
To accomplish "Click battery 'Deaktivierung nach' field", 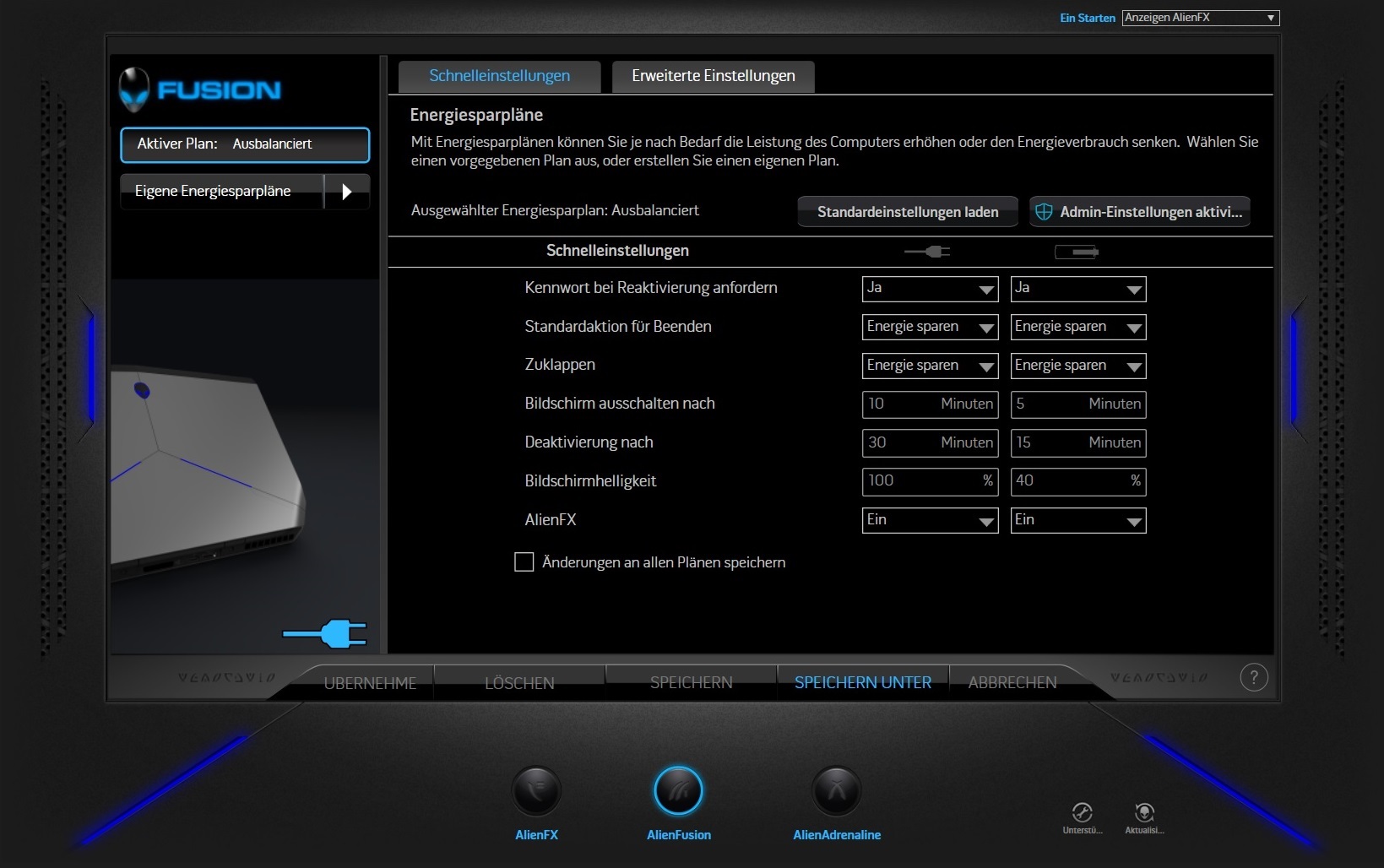I will 1078,442.
